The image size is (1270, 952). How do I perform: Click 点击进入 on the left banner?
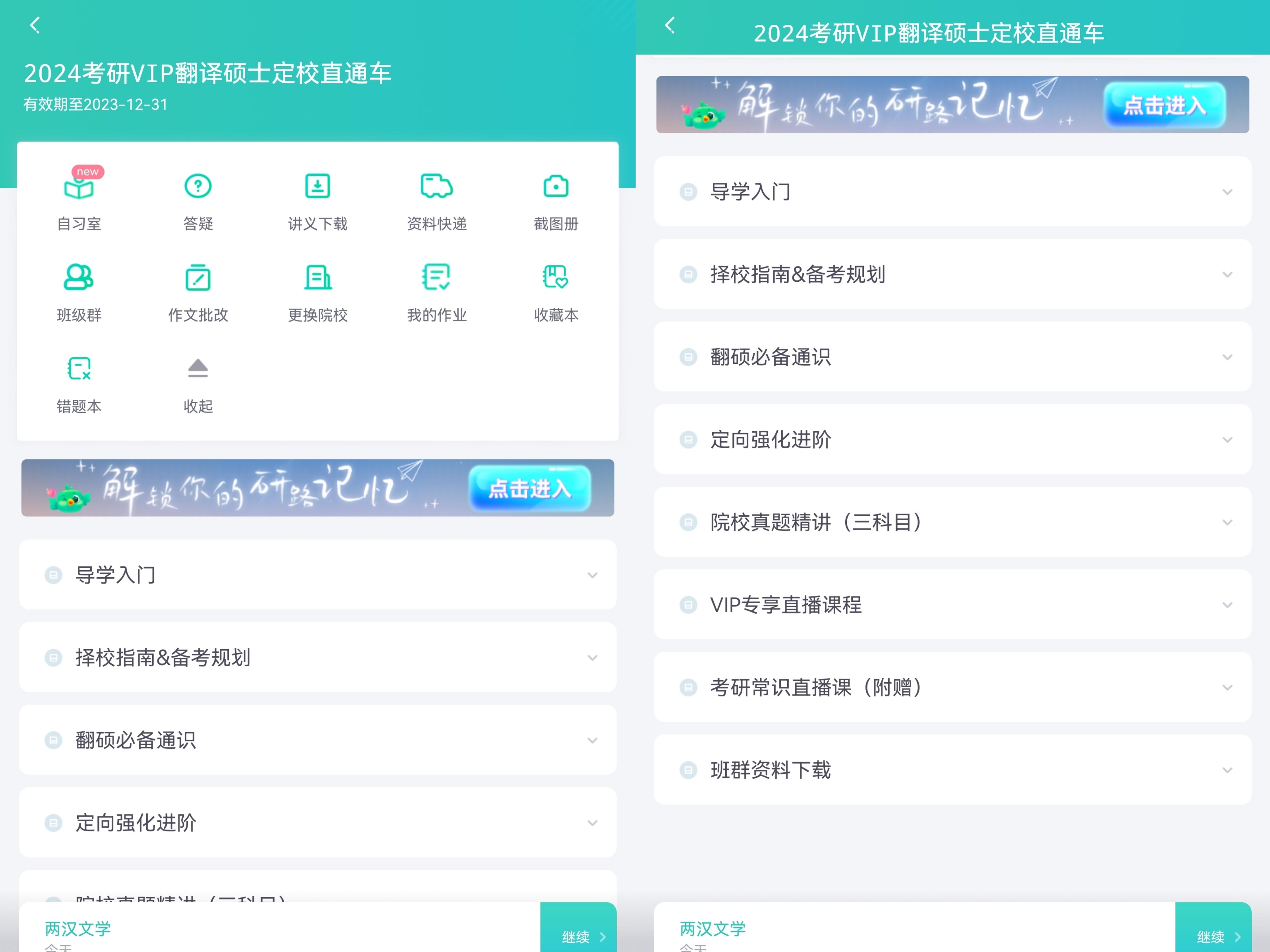(x=529, y=488)
